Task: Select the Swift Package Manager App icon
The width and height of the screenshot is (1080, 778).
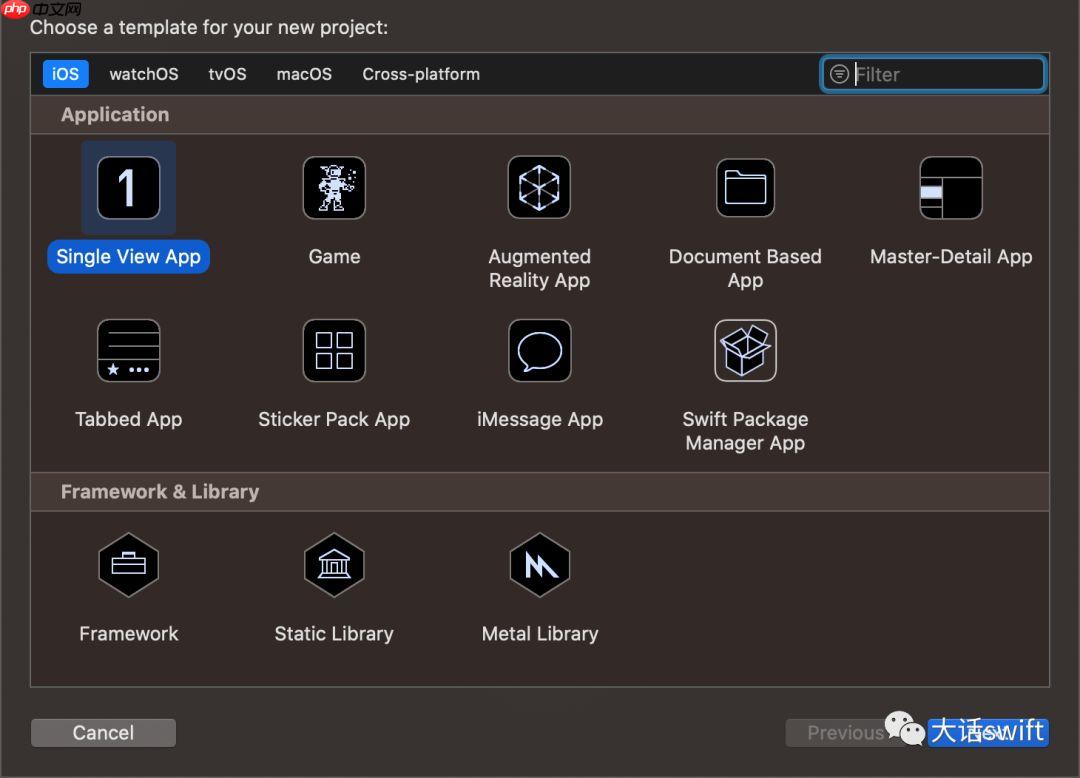Action: [x=745, y=351]
